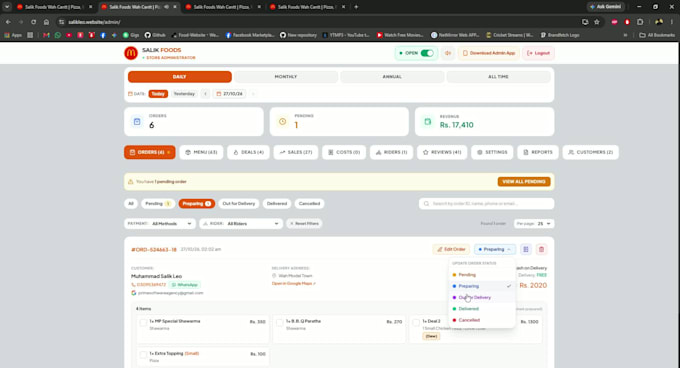Focus the order search field
680x368 pixels.
coord(486,203)
